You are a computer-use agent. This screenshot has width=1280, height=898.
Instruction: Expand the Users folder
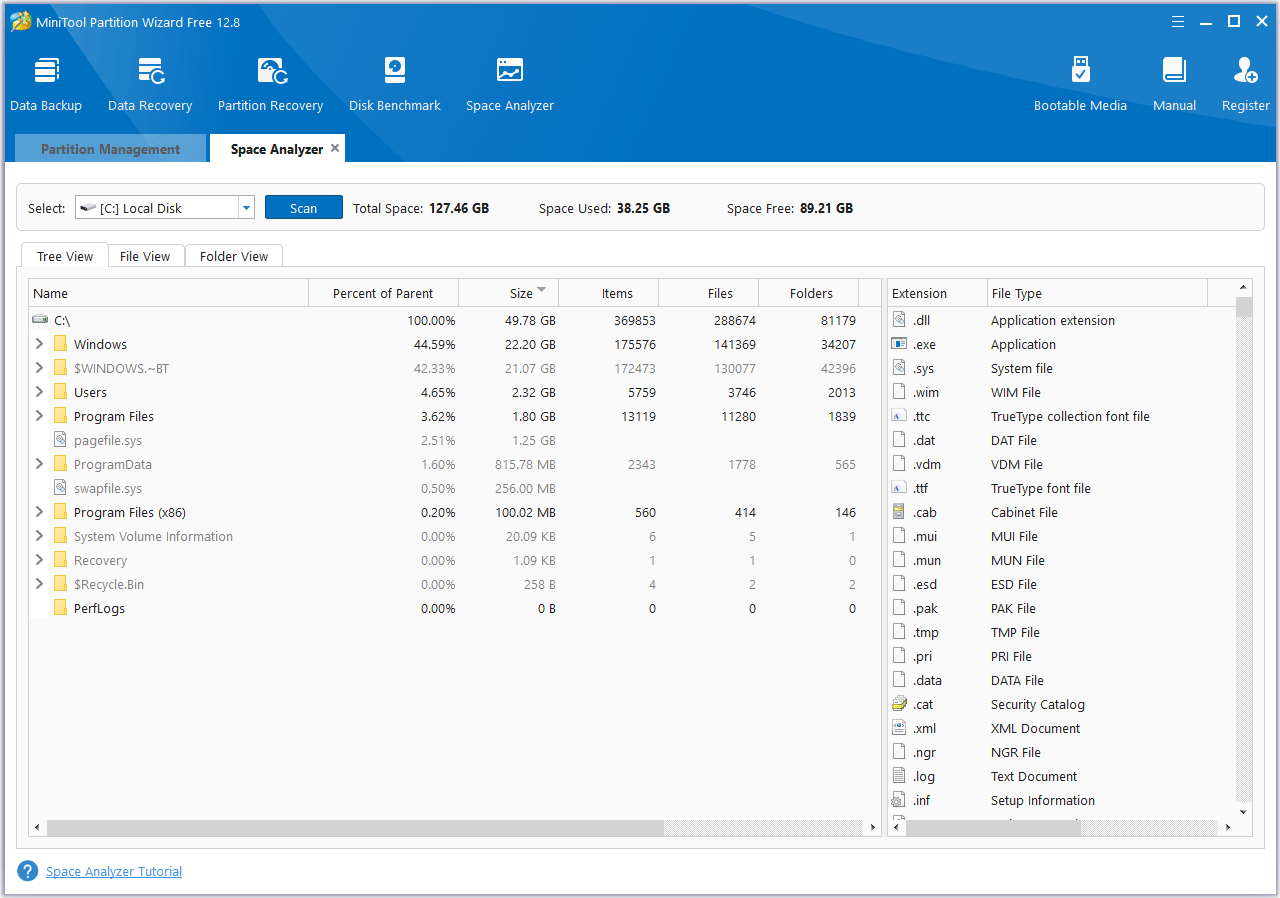click(x=39, y=392)
